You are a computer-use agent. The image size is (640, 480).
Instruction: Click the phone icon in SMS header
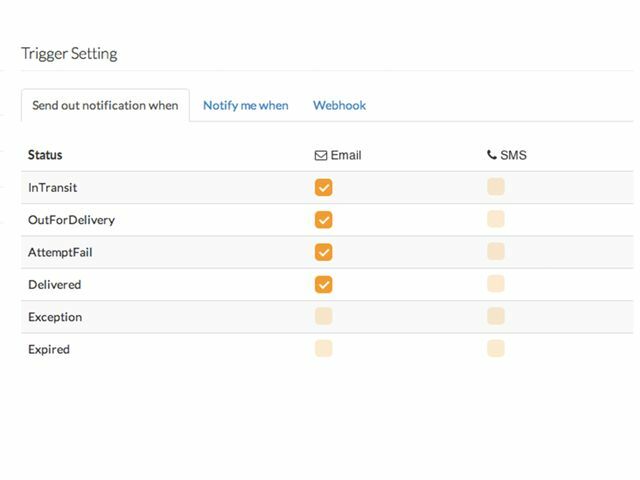pyautogui.click(x=491, y=155)
